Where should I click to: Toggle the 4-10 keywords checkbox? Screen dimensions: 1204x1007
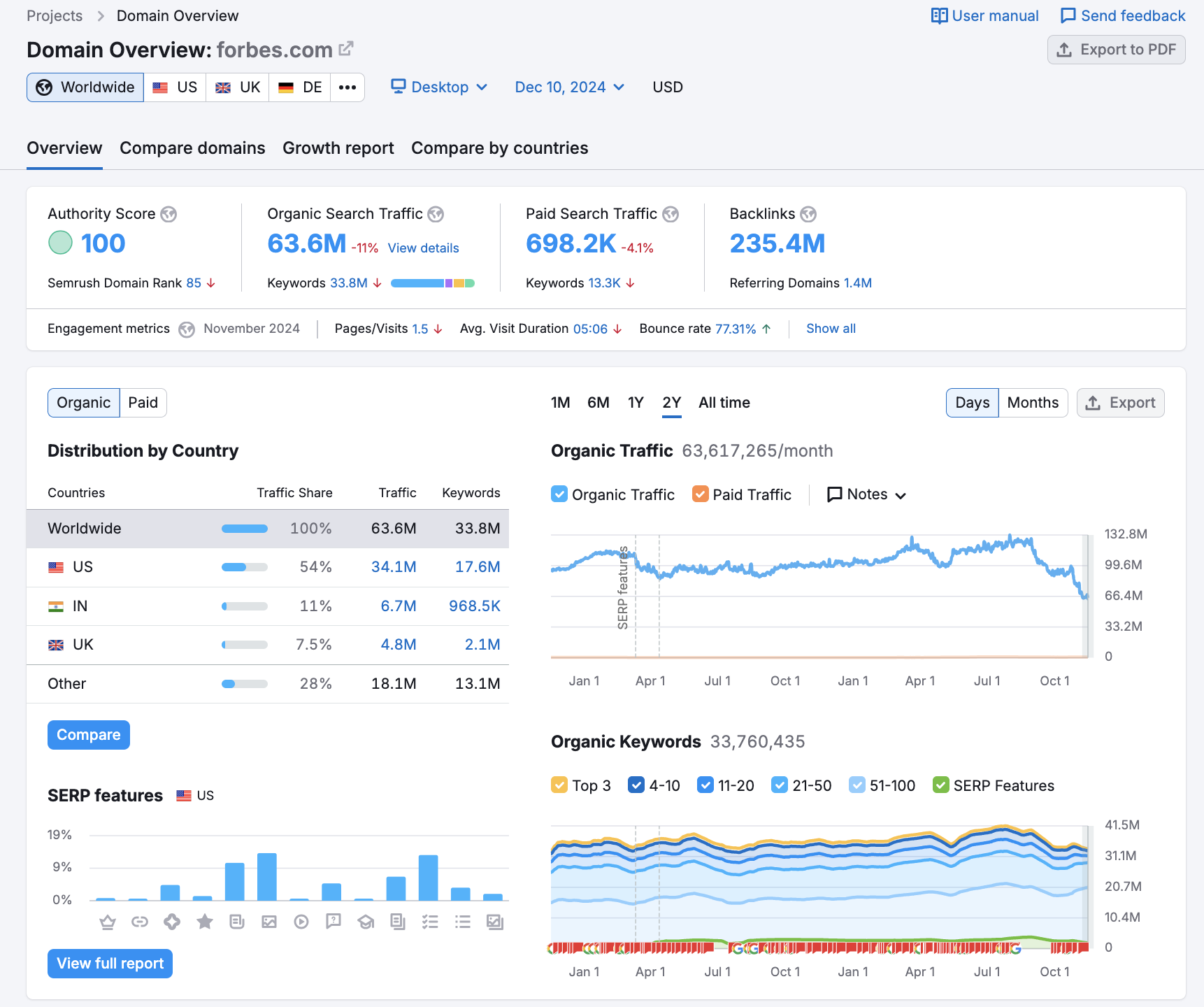point(636,785)
